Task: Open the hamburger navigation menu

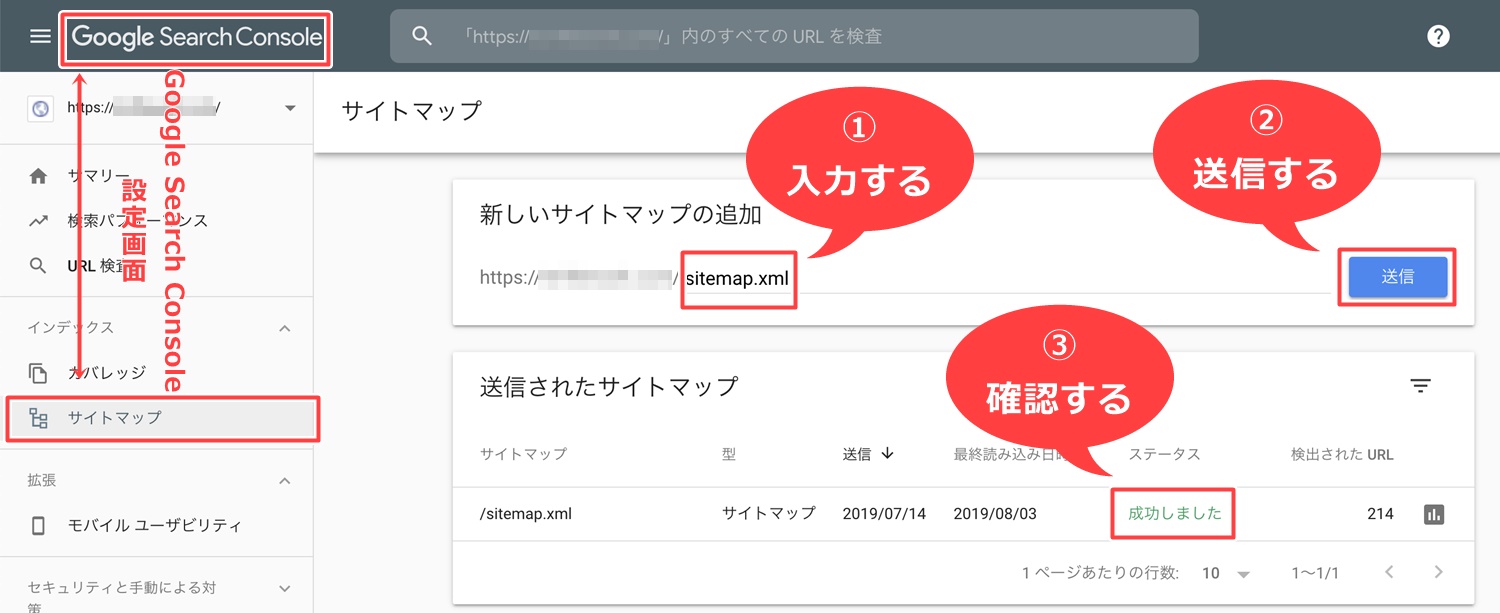Action: (x=40, y=36)
